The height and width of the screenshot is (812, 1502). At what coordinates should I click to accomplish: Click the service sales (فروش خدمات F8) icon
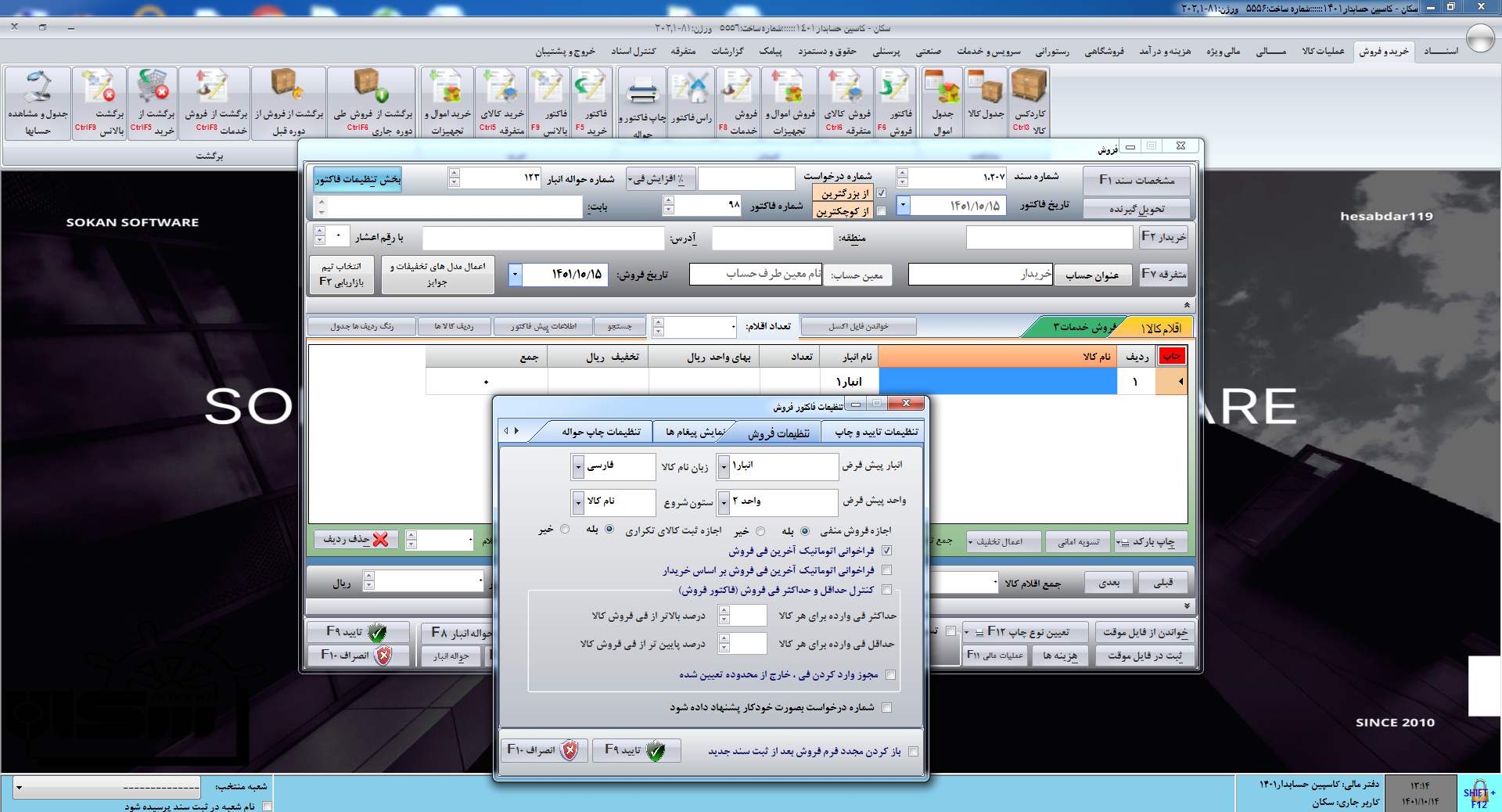[x=738, y=102]
